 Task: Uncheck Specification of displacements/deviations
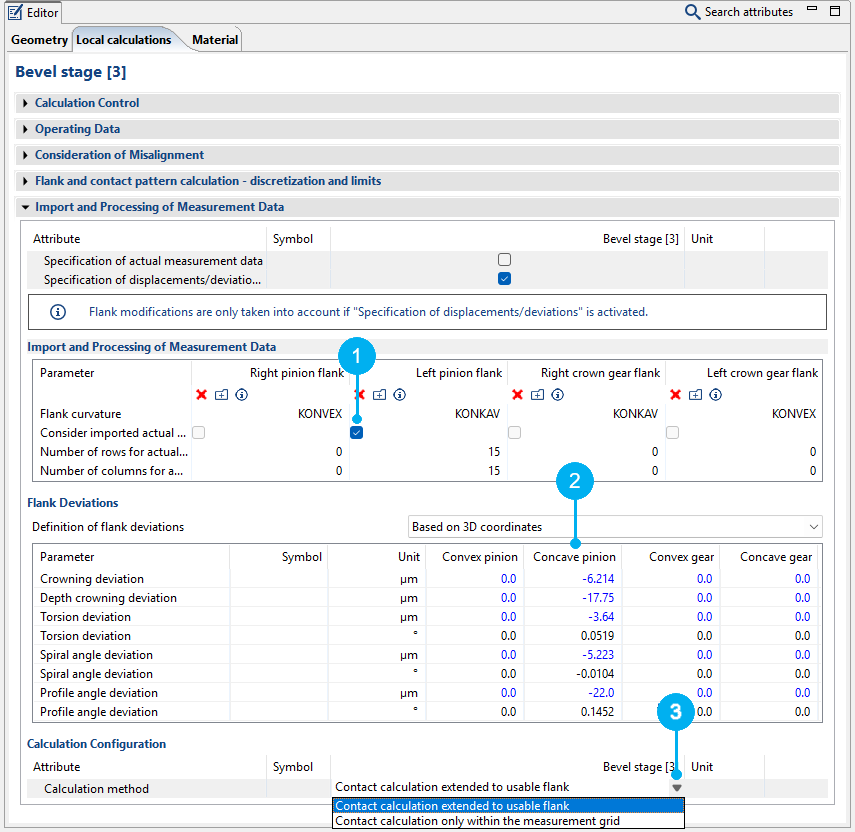[x=504, y=279]
